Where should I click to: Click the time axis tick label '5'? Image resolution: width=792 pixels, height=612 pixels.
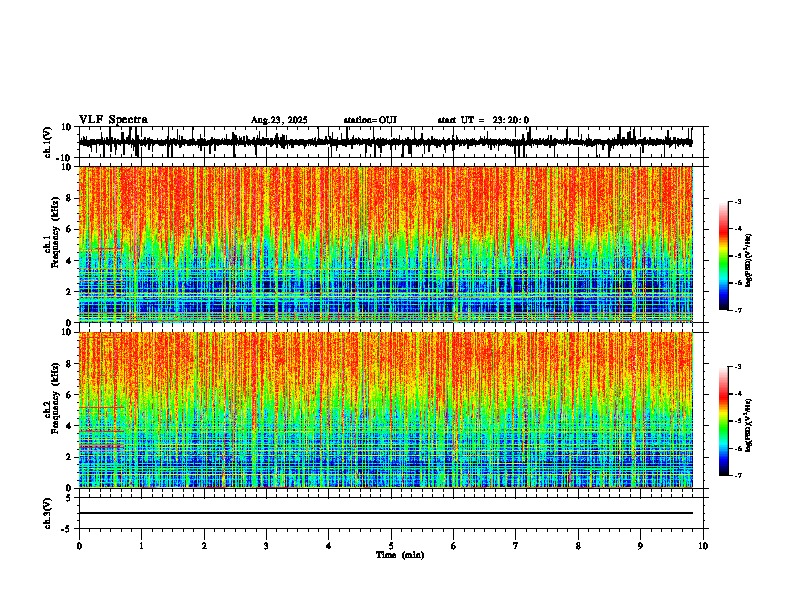(x=391, y=546)
